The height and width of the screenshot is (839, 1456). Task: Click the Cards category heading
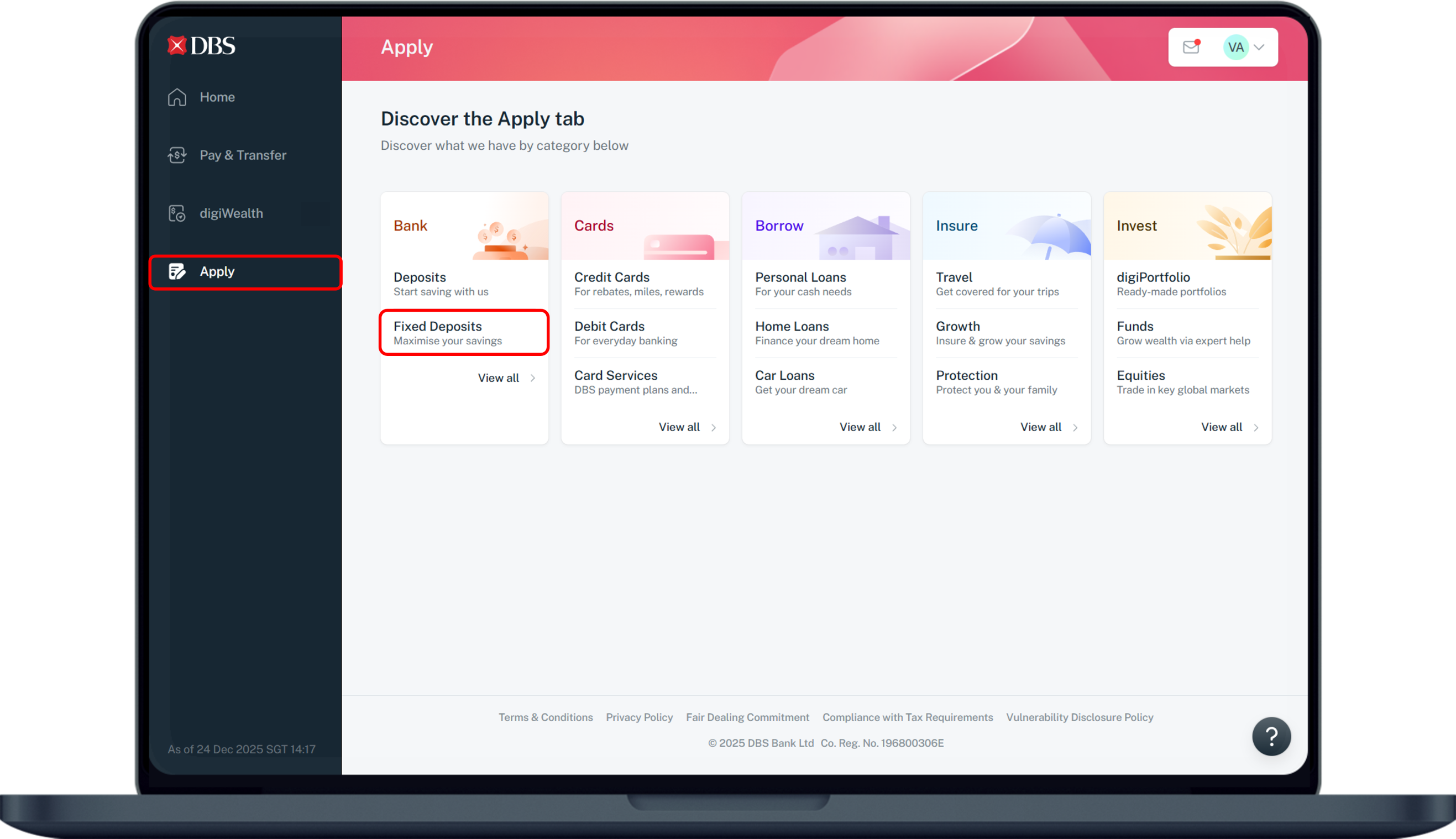tap(594, 226)
